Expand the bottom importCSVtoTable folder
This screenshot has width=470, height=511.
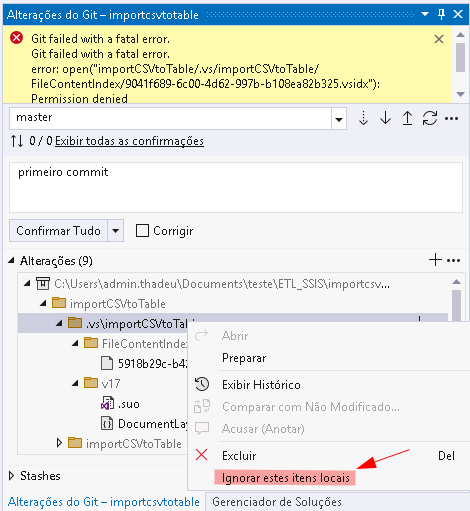59,443
